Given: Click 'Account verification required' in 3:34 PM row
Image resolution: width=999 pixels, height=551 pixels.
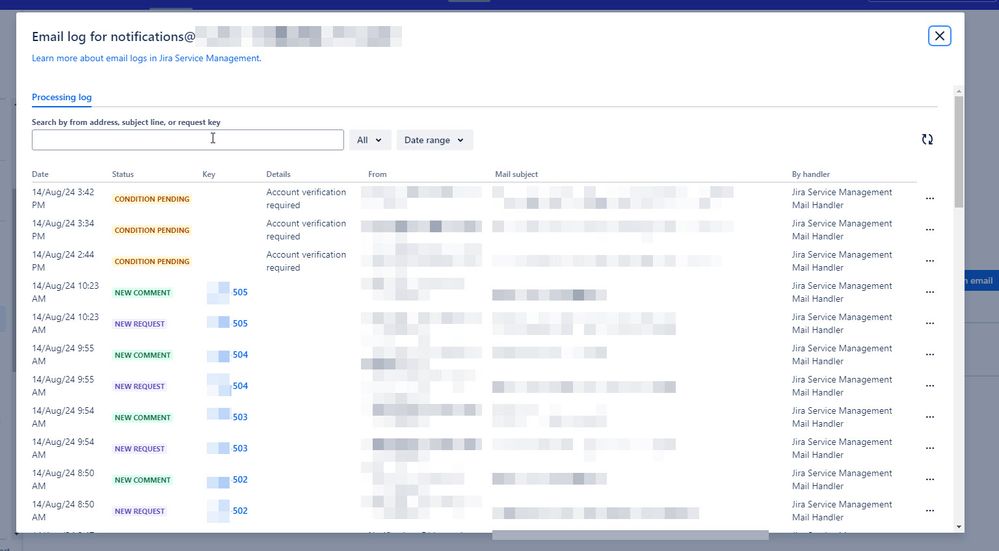Looking at the screenshot, I should (306, 230).
